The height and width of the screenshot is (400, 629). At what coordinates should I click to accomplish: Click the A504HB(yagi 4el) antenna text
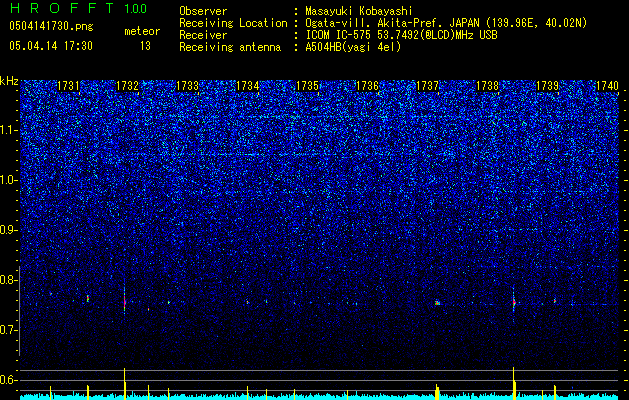(353, 47)
